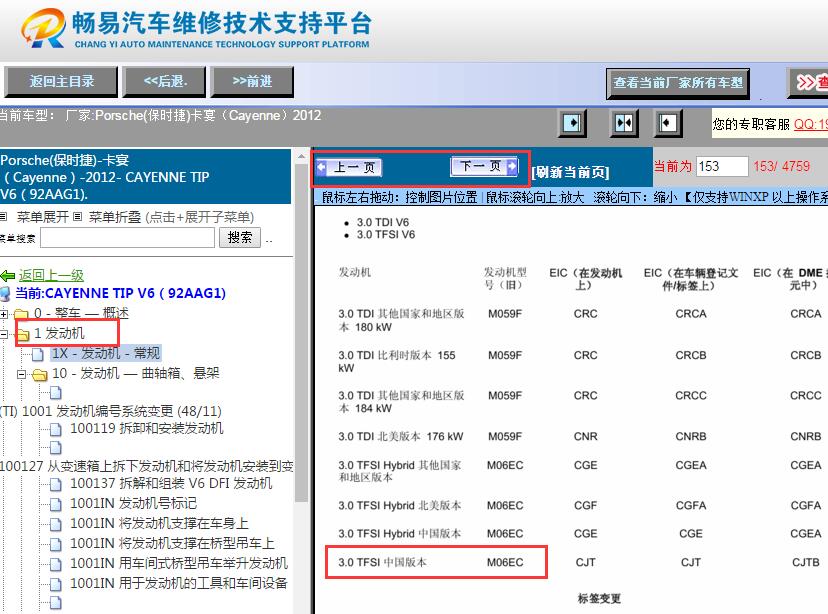The width and height of the screenshot is (828, 614).
Task: Open 1001IN 将发动机支撑在桥型吊车上
Action: (x=172, y=543)
